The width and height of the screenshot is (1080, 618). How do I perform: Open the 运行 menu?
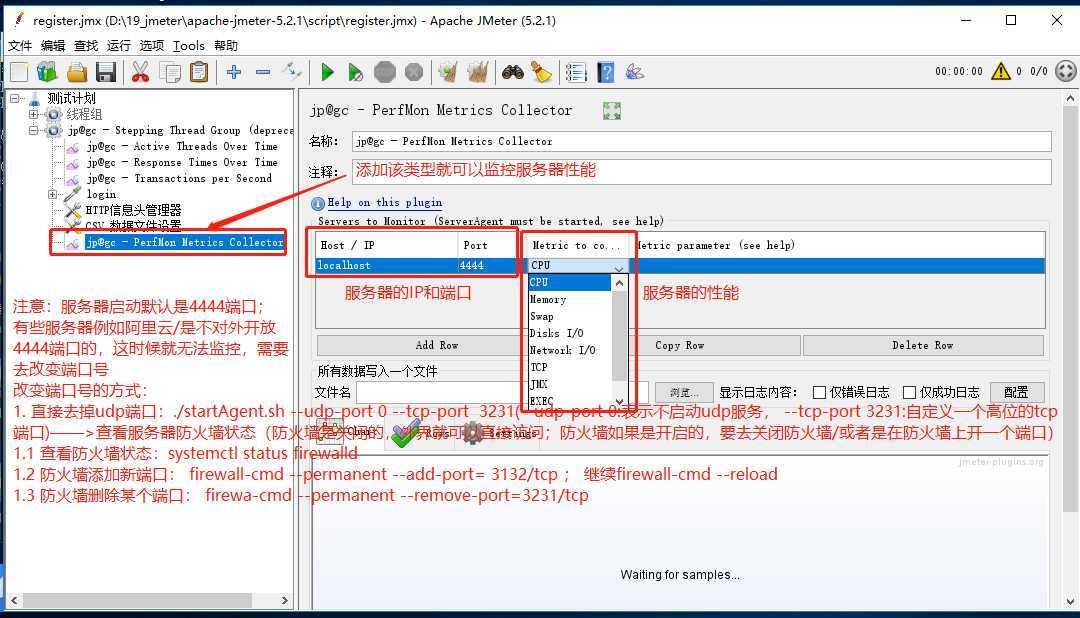118,45
